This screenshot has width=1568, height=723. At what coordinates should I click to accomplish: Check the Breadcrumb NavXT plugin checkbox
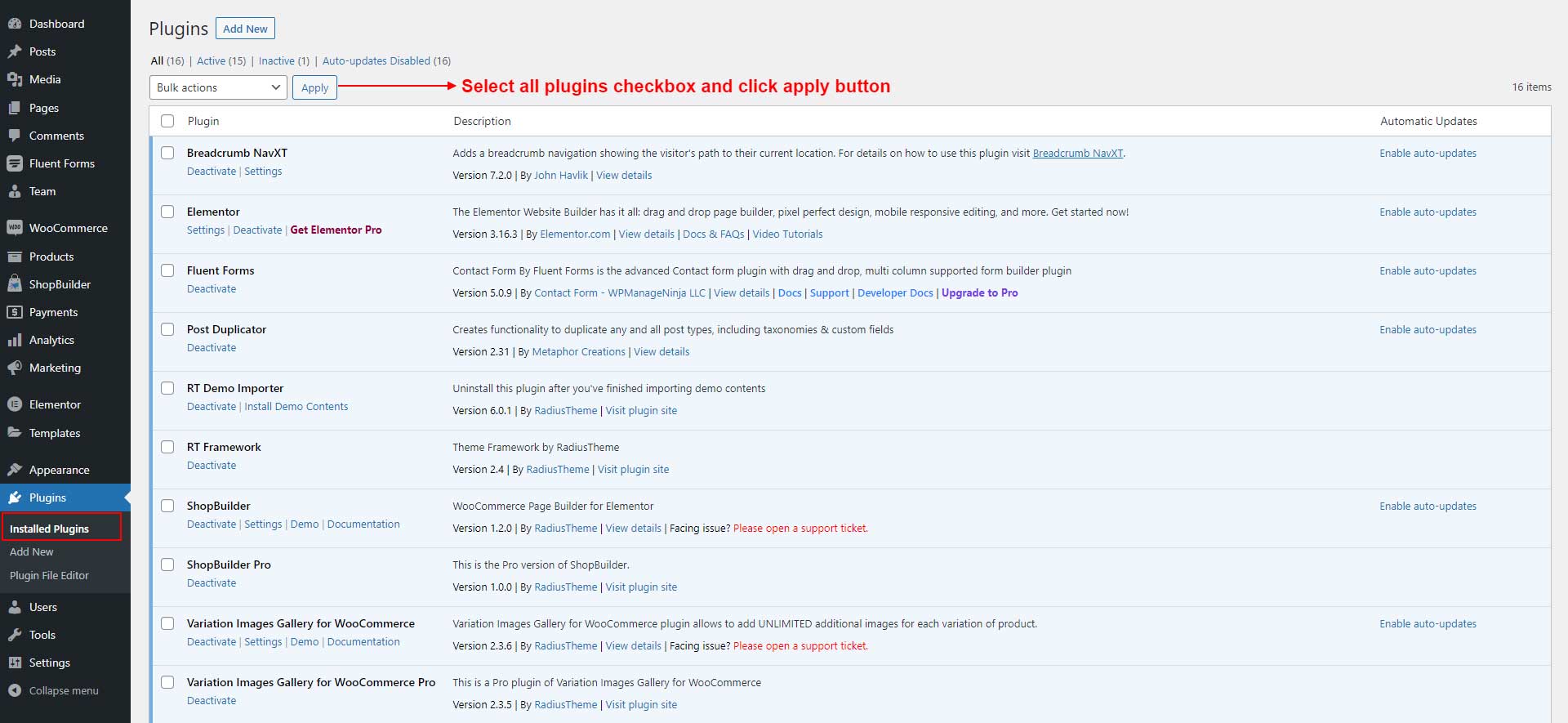coord(167,153)
